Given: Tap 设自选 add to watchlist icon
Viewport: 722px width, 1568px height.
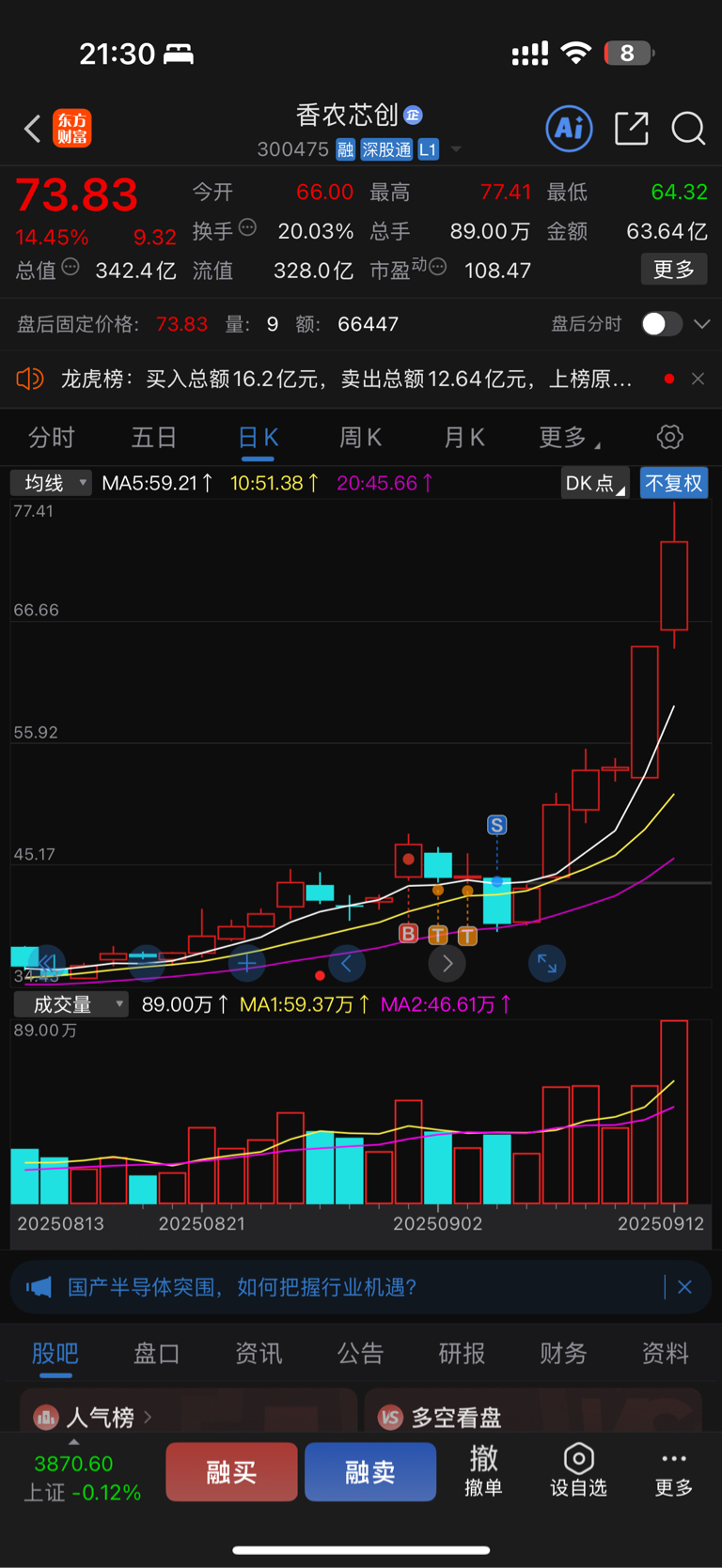Looking at the screenshot, I should 578,1470.
